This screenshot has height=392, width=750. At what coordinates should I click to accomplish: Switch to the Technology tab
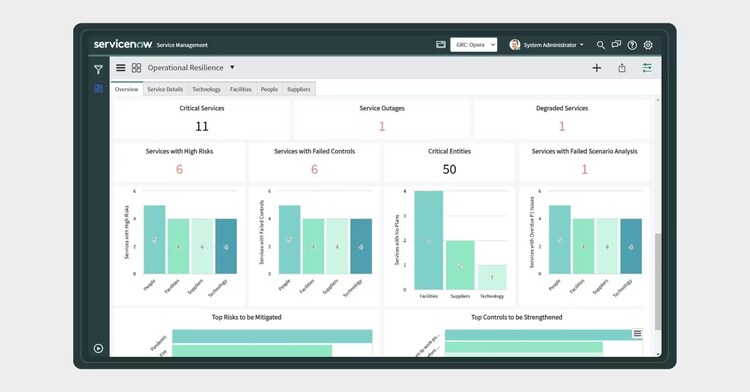(x=206, y=89)
